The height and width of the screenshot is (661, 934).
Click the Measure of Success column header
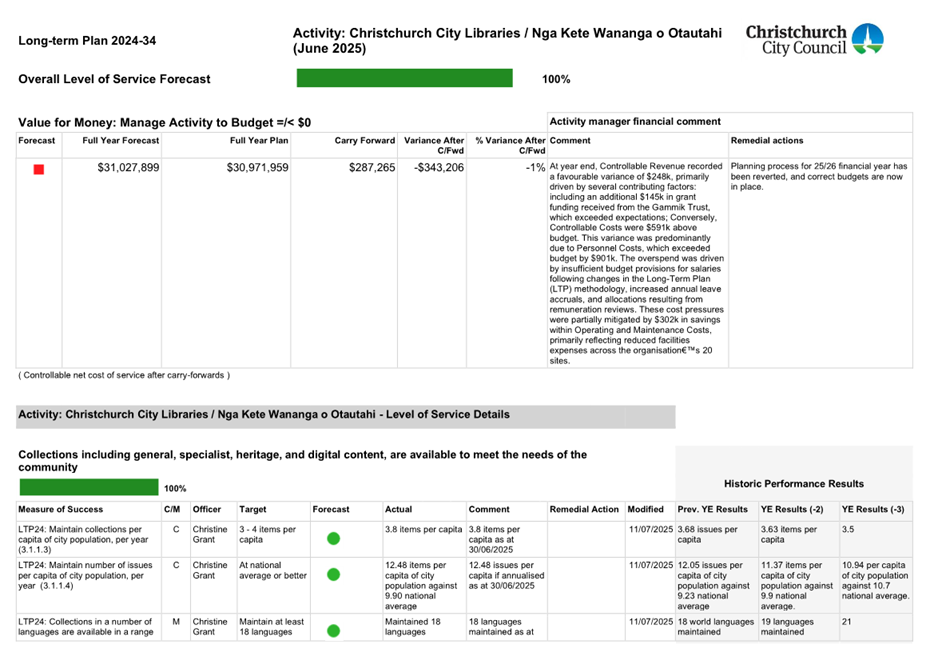(x=59, y=509)
